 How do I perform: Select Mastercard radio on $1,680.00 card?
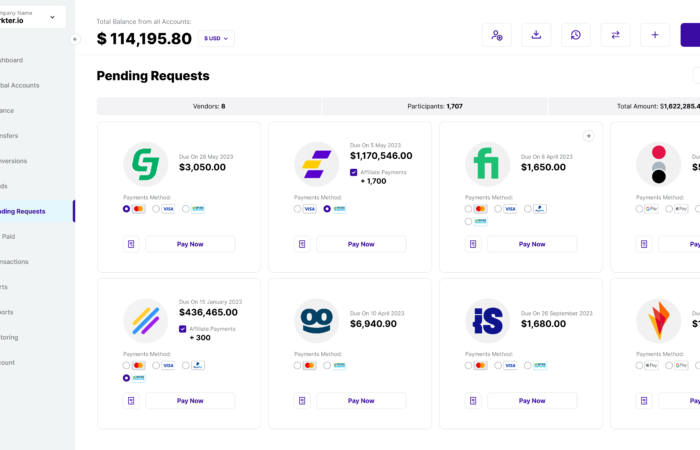coord(469,365)
